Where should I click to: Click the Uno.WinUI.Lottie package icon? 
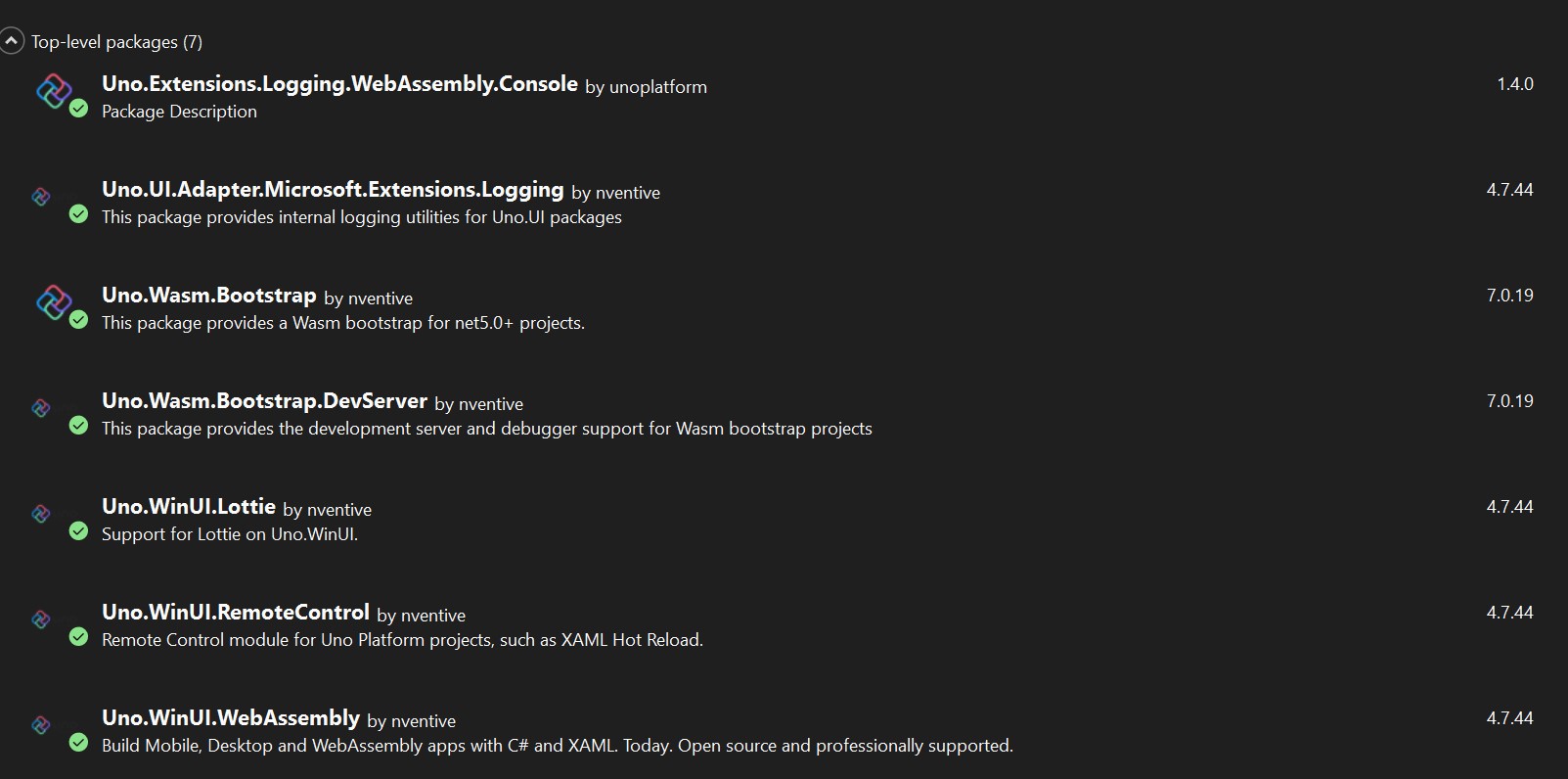click(x=40, y=513)
